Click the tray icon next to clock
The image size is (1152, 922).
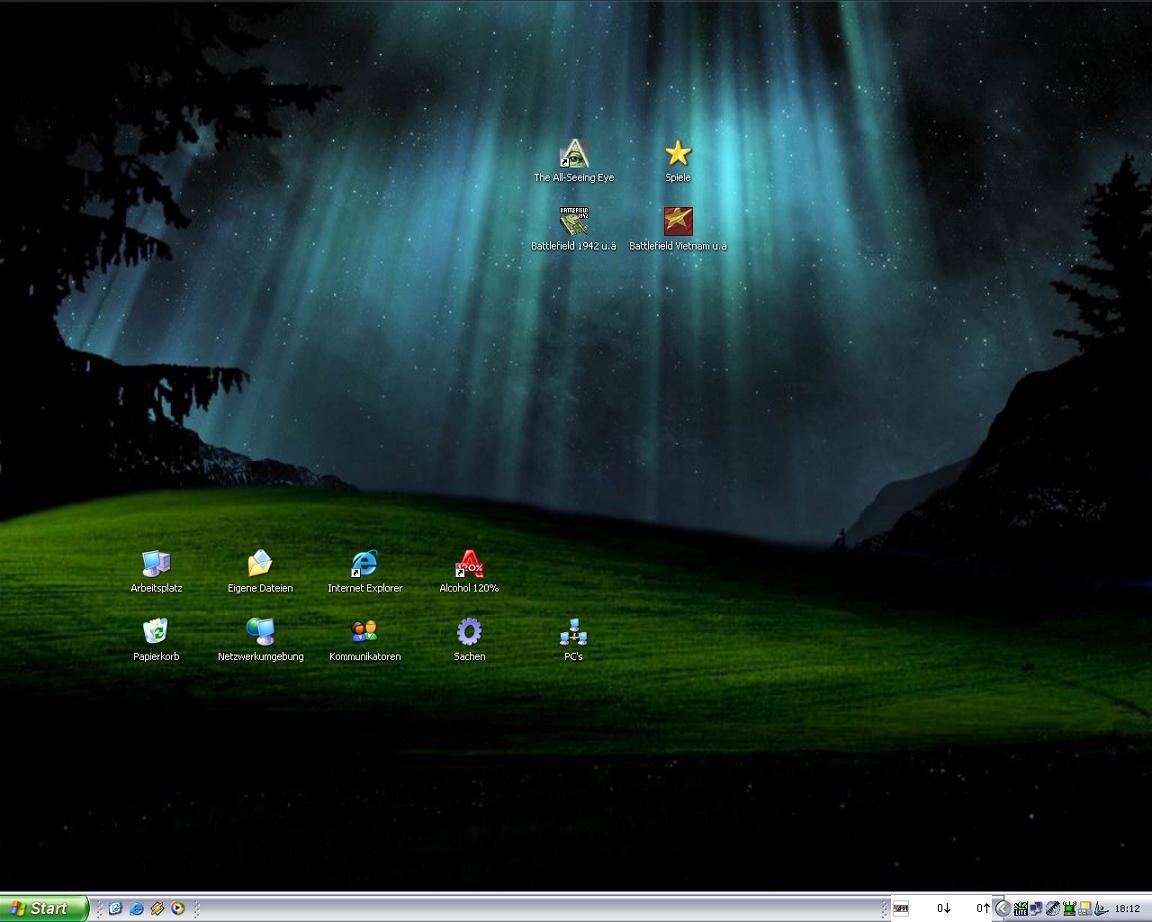click(1101, 909)
